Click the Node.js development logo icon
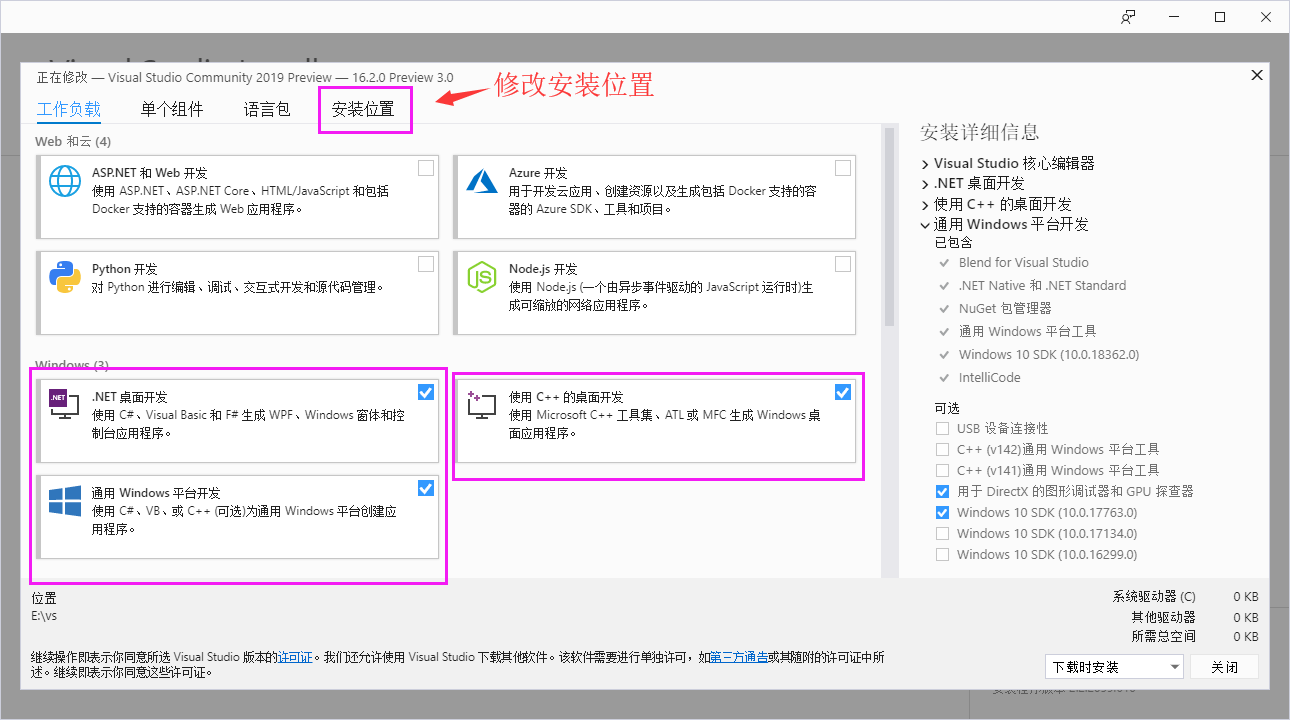1290x720 pixels. tap(482, 277)
